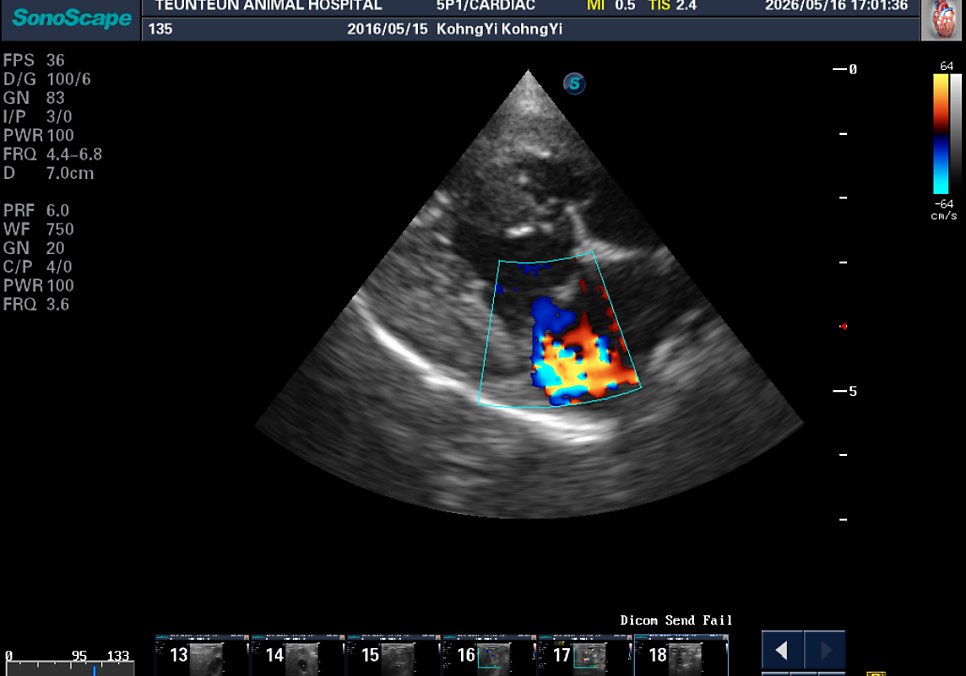Select thumbnail image 18
Screen dimensions: 966x676
pos(681,655)
